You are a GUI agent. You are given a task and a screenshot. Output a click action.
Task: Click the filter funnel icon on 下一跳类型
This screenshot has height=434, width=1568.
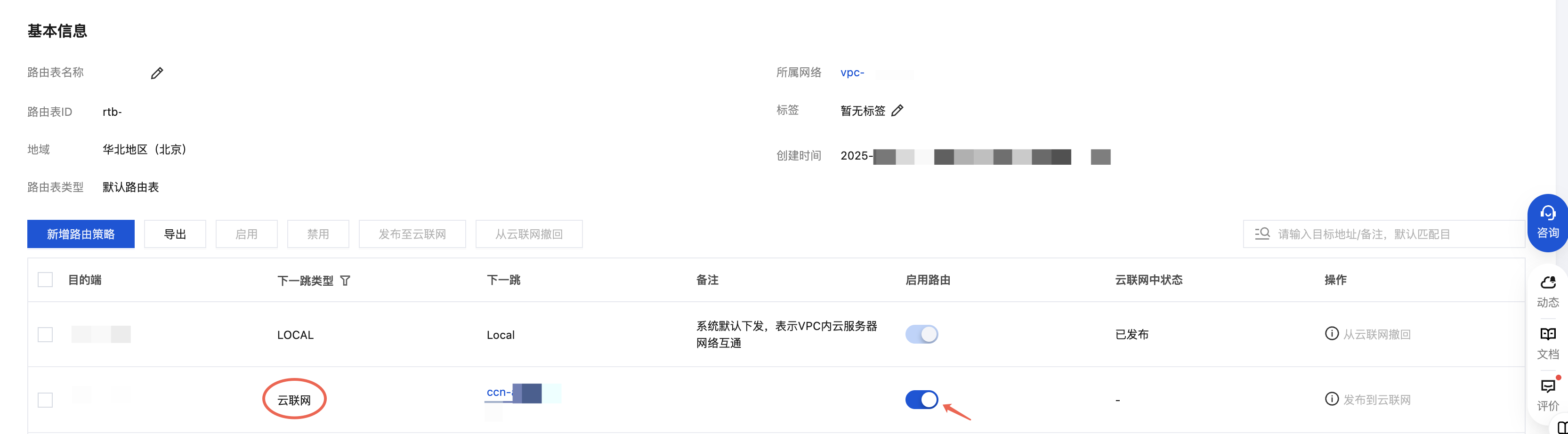pos(345,281)
